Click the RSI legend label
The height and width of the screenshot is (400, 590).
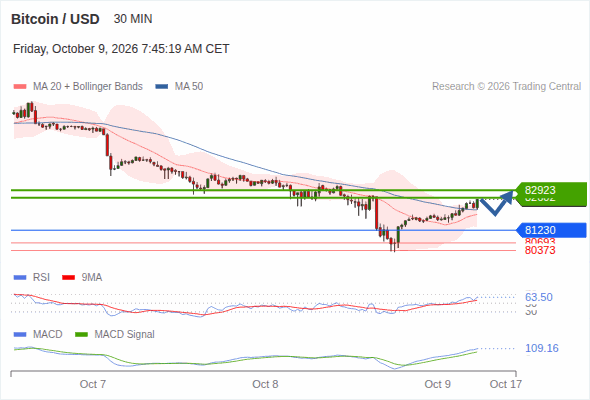[41, 277]
